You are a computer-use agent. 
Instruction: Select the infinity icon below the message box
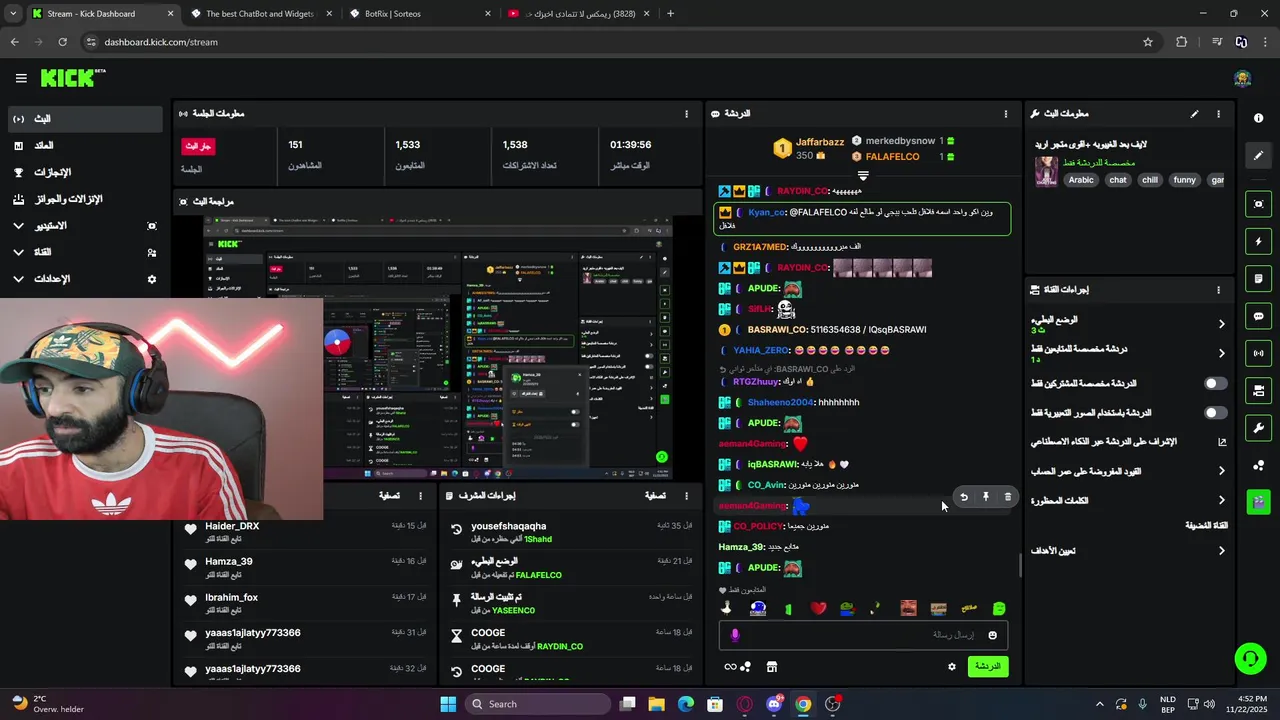coord(731,667)
